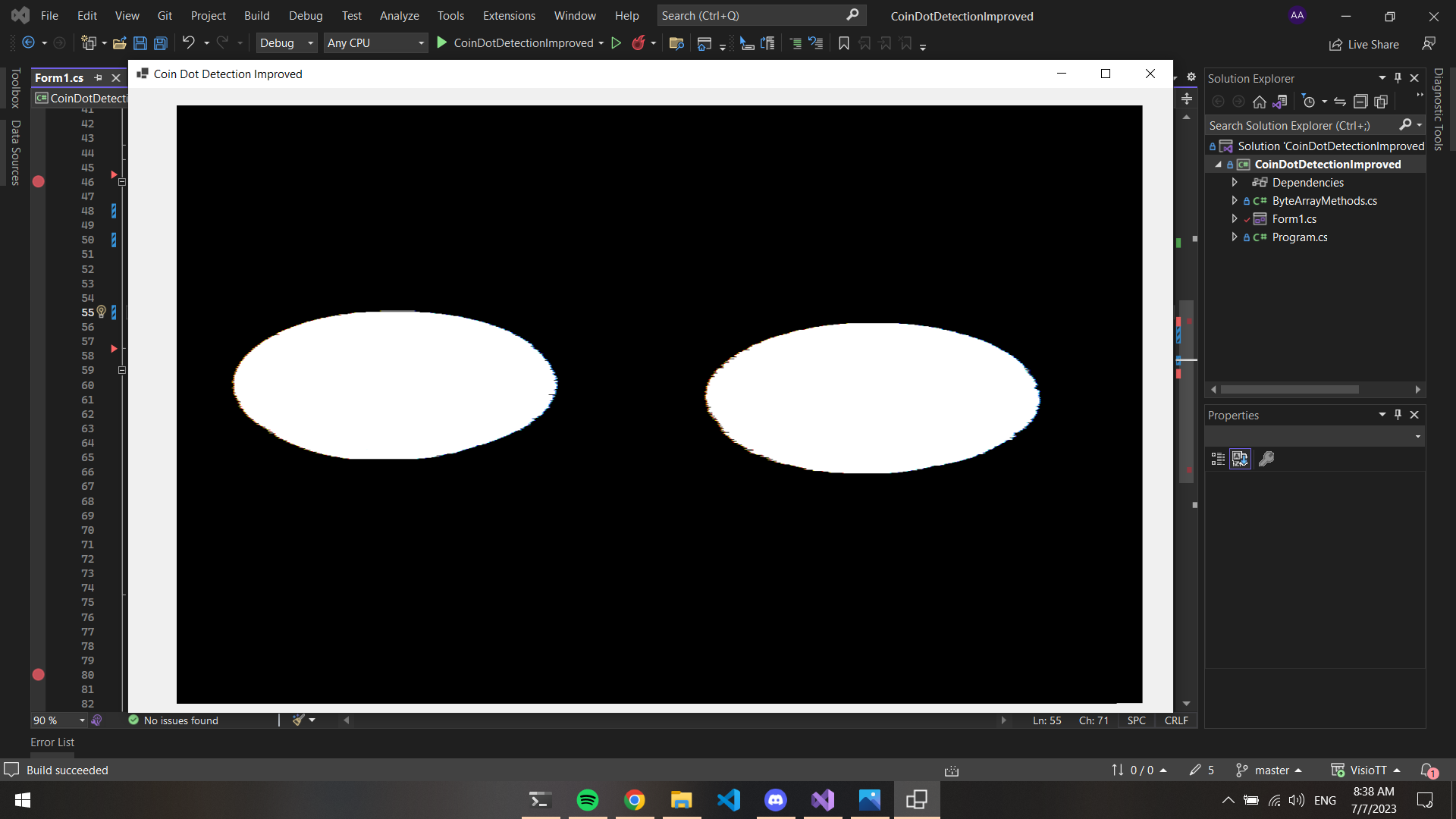Viewport: 1456px width, 819px height.
Task: Click the bookmark icon in the toolbar
Action: tap(844, 43)
